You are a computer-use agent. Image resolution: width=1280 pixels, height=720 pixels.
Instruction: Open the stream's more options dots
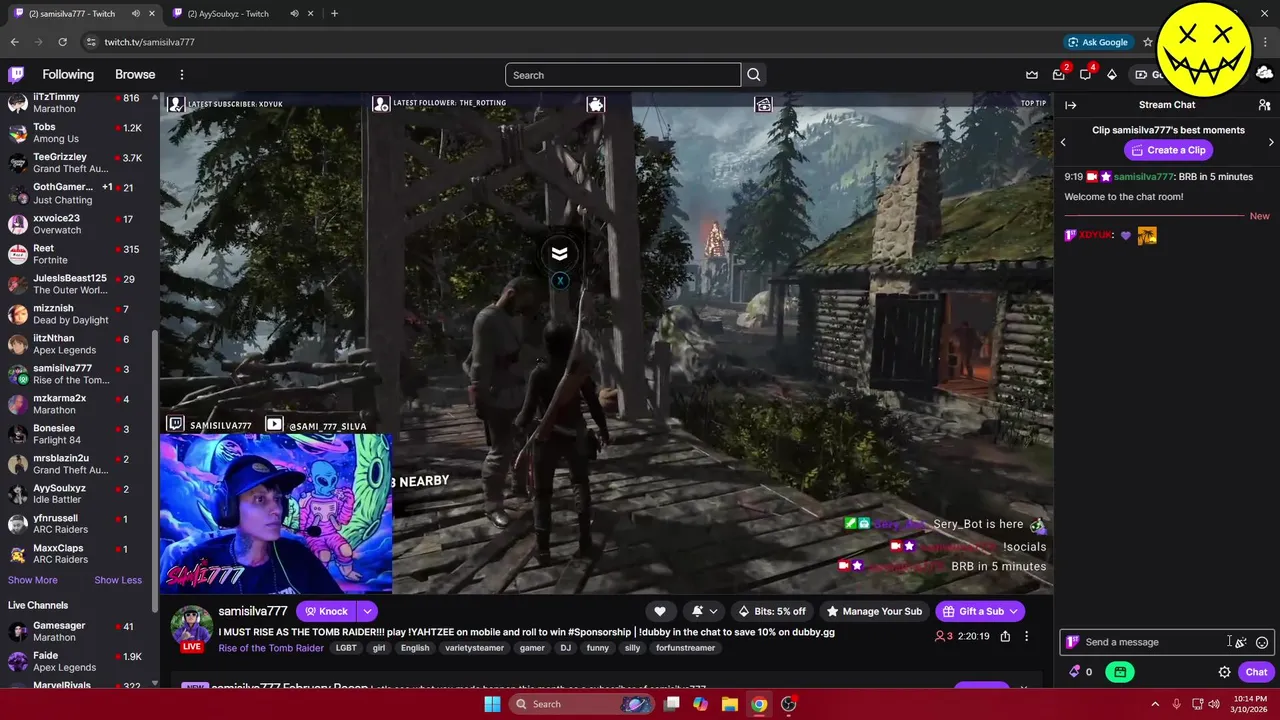click(x=1026, y=636)
